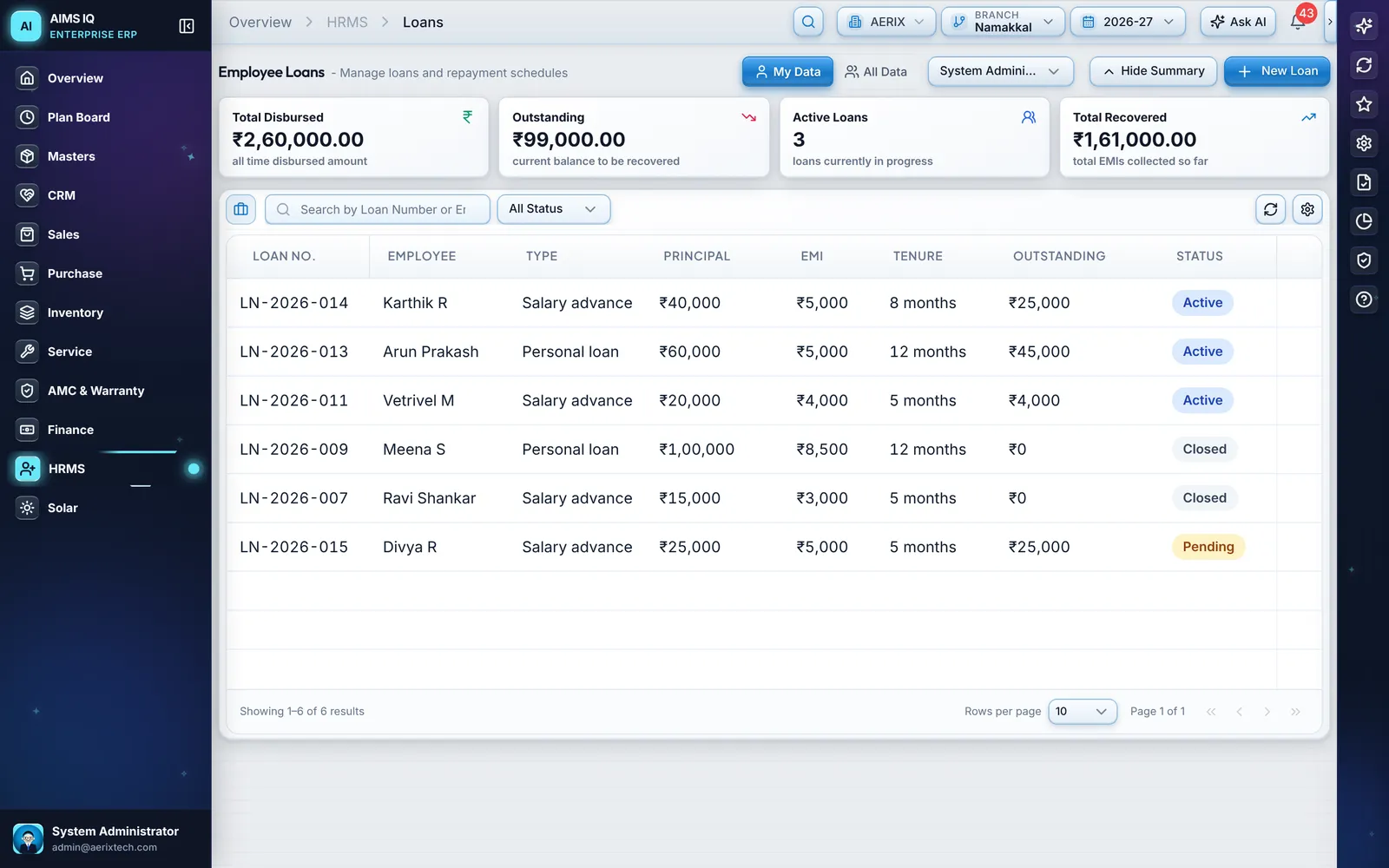The image size is (1389, 868).
Task: Click the Pending status badge for Divya R
Action: pyautogui.click(x=1208, y=547)
